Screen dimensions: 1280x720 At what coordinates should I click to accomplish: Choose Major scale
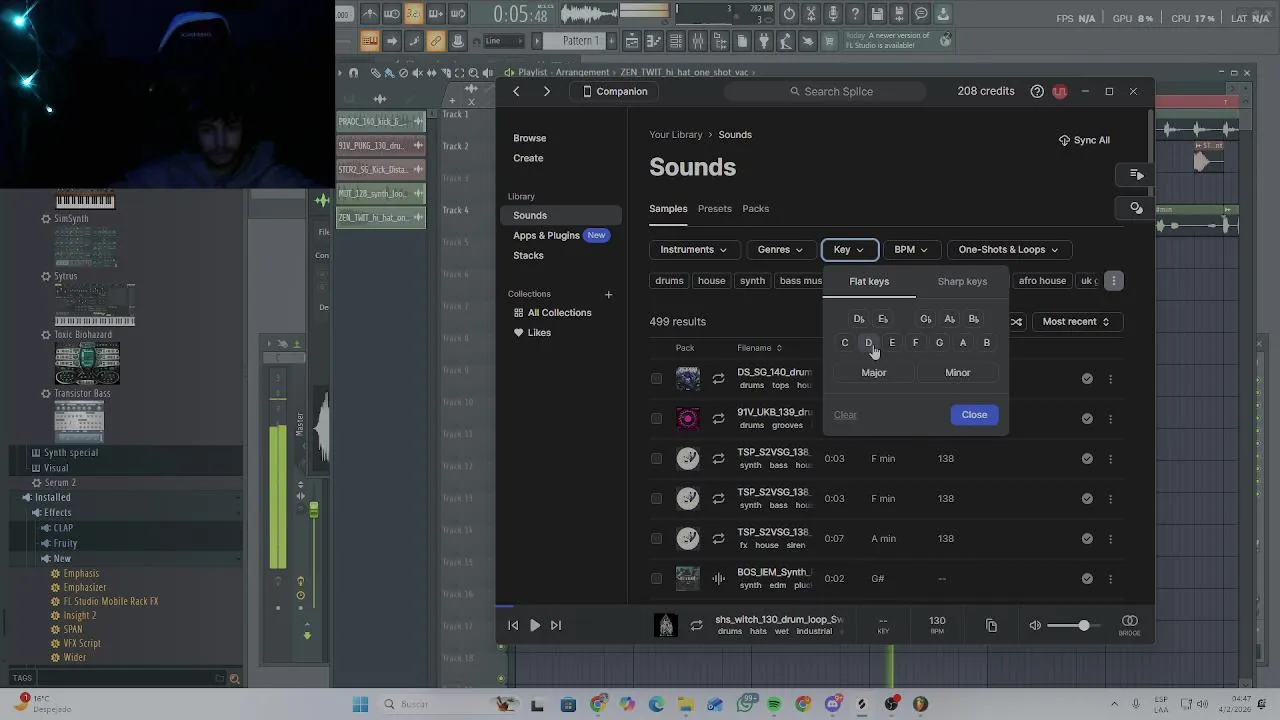(x=874, y=373)
